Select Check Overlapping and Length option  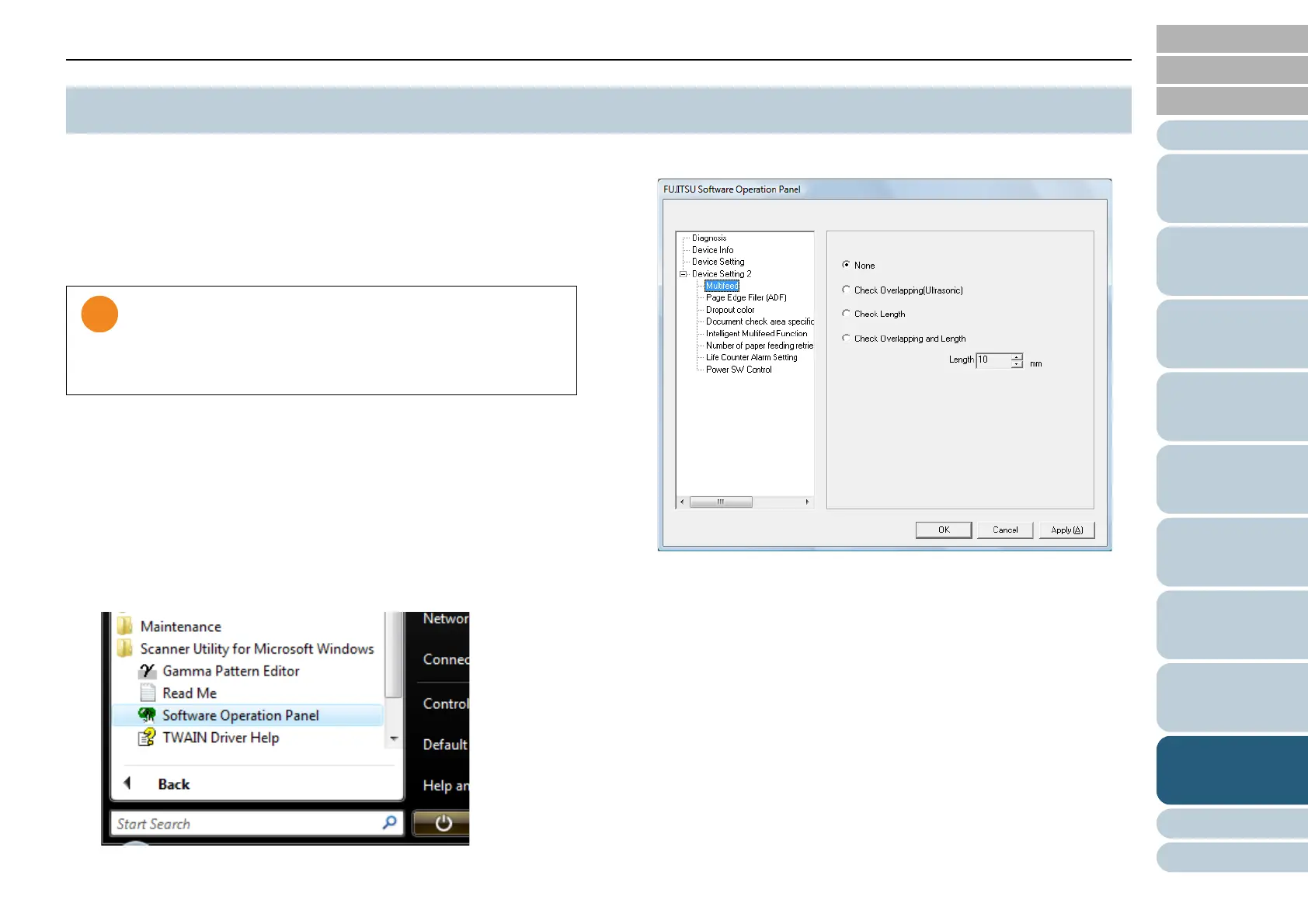click(846, 339)
